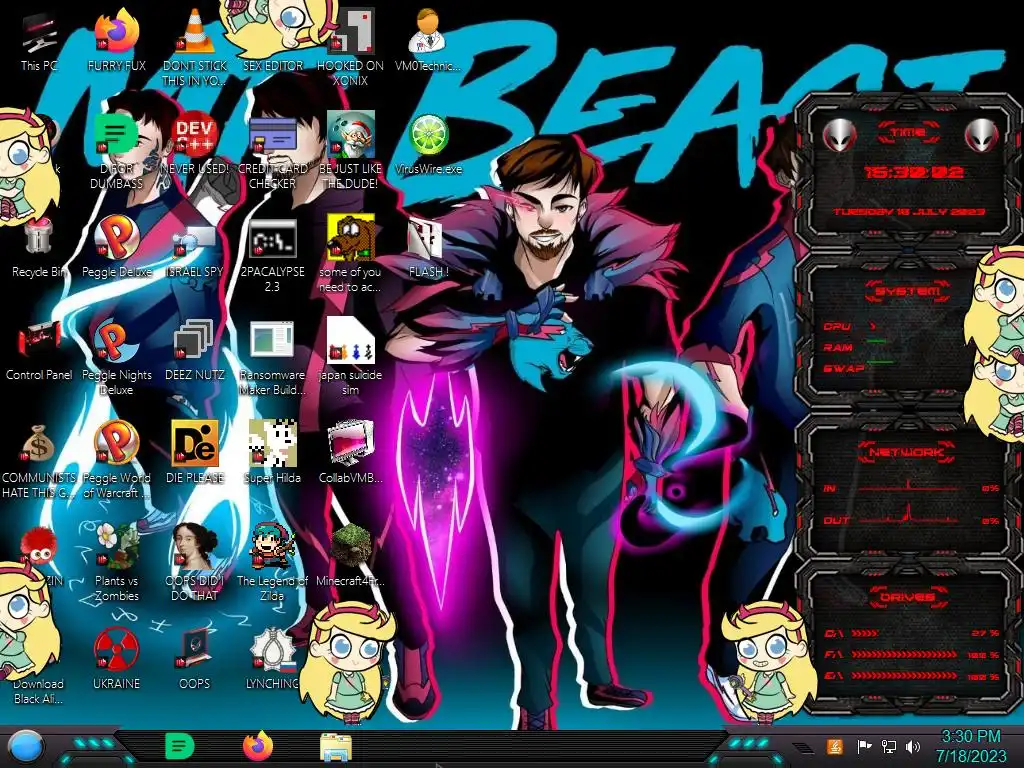Open the DEV C++ NEVER USED shortcut
This screenshot has height=768, width=1024.
[x=195, y=144]
